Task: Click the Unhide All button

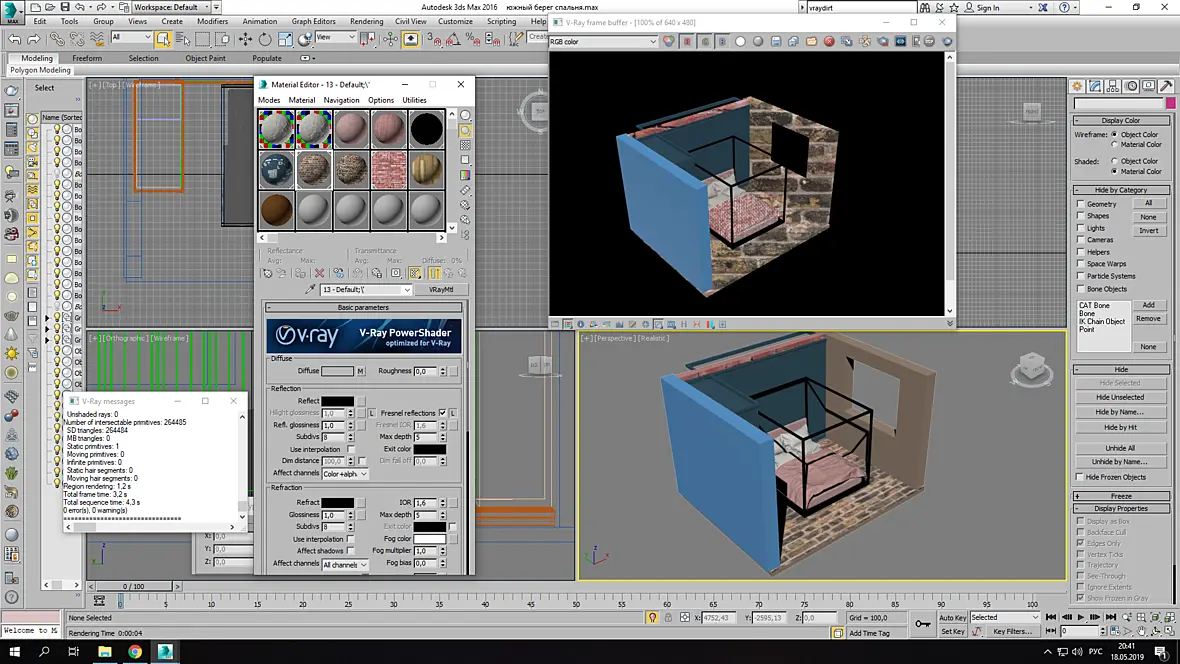Action: click(x=1120, y=448)
